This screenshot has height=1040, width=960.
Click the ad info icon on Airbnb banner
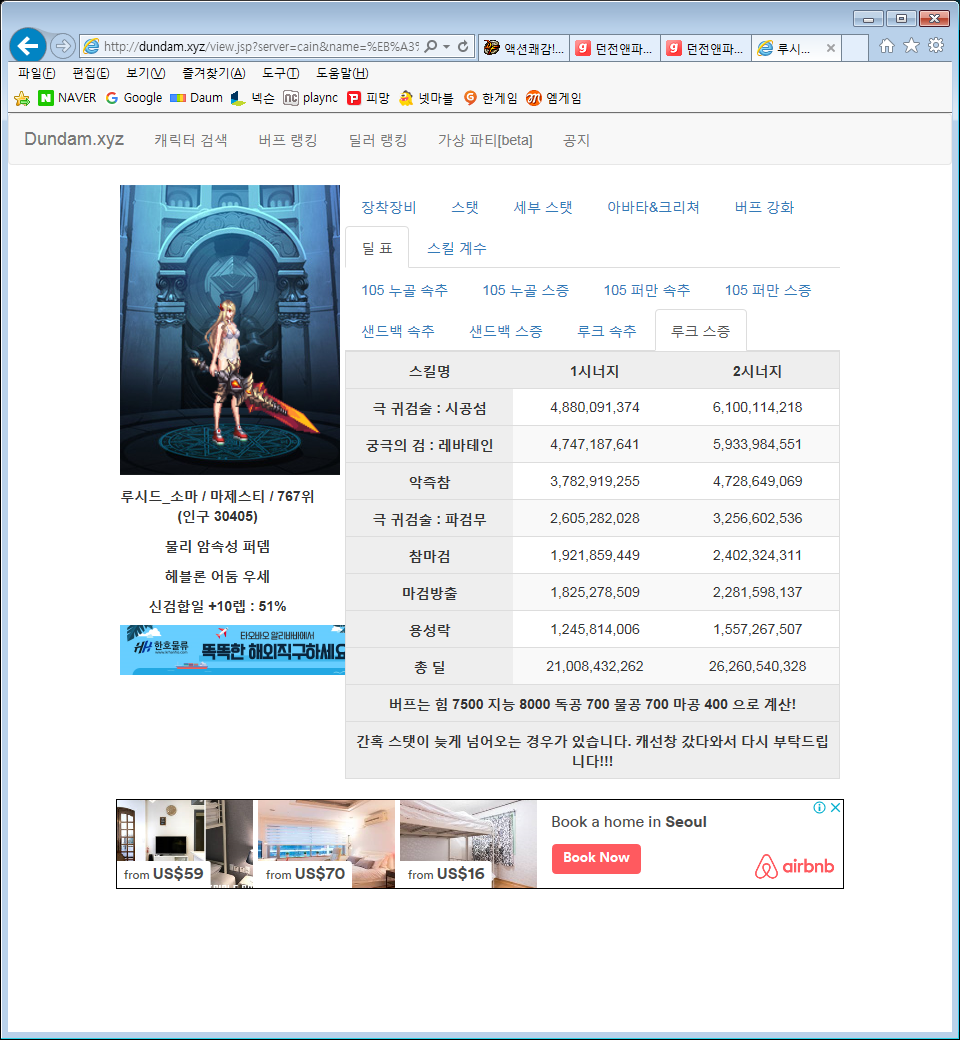(x=819, y=807)
